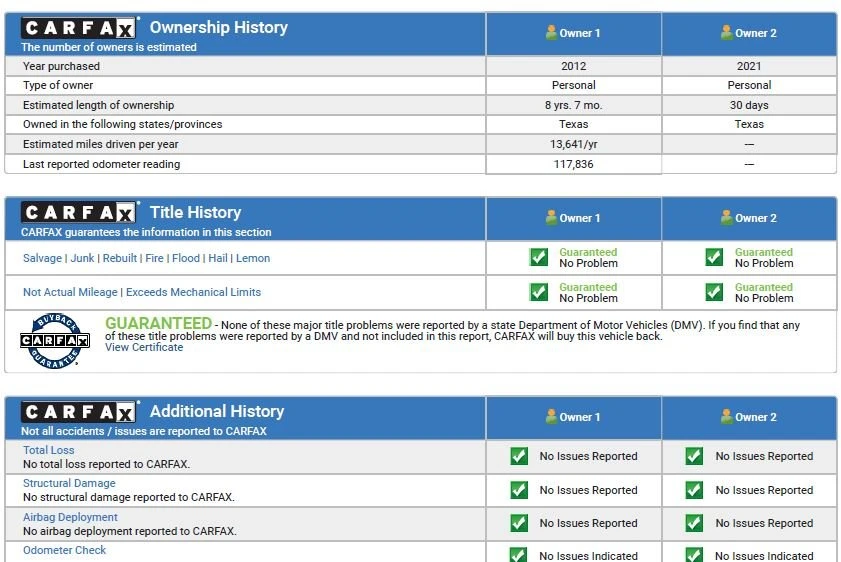Click the '13,641/yr' miles driven value
This screenshot has width=841, height=562.
574,144
